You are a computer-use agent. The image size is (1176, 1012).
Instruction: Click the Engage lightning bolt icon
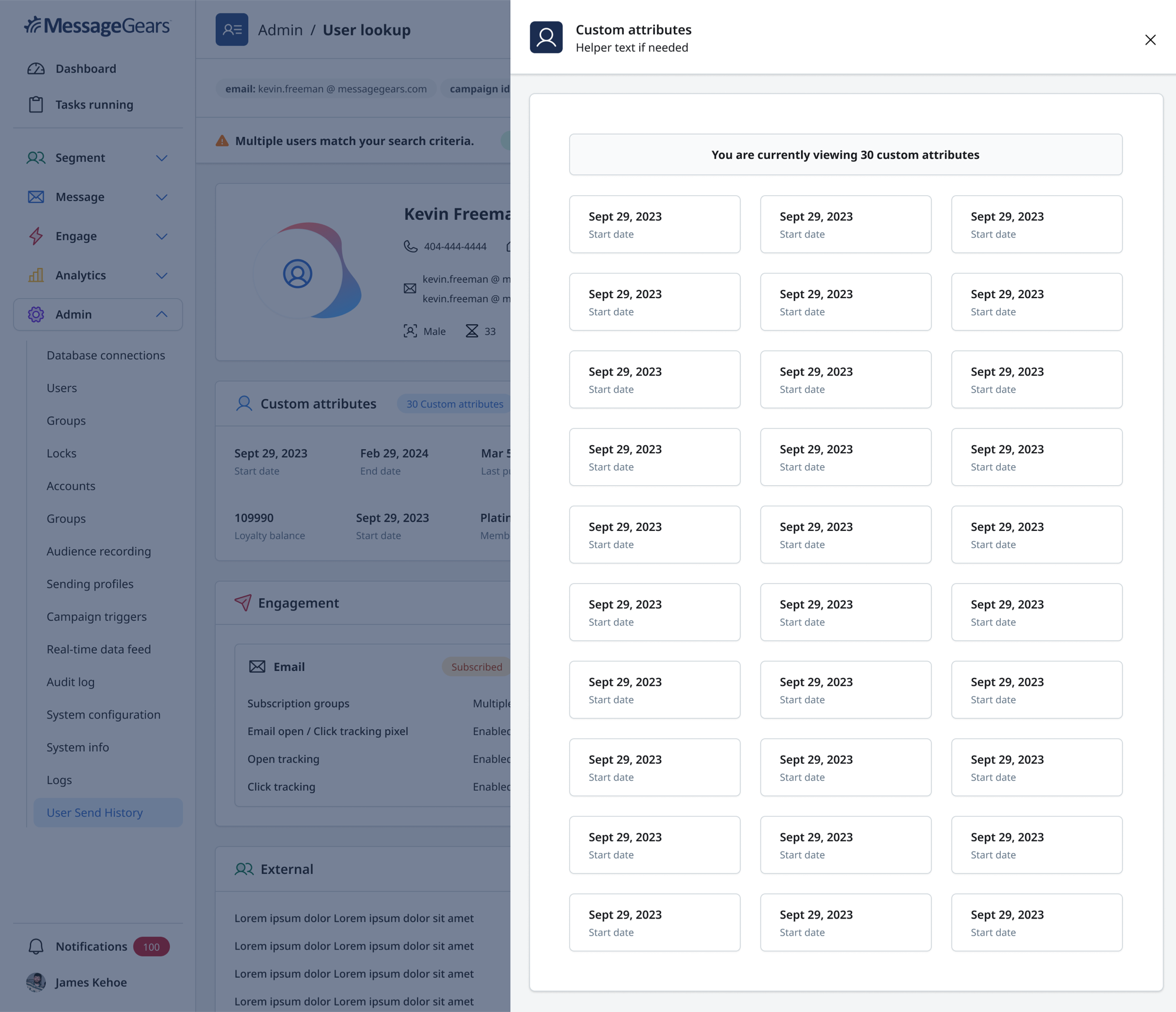[x=36, y=236]
